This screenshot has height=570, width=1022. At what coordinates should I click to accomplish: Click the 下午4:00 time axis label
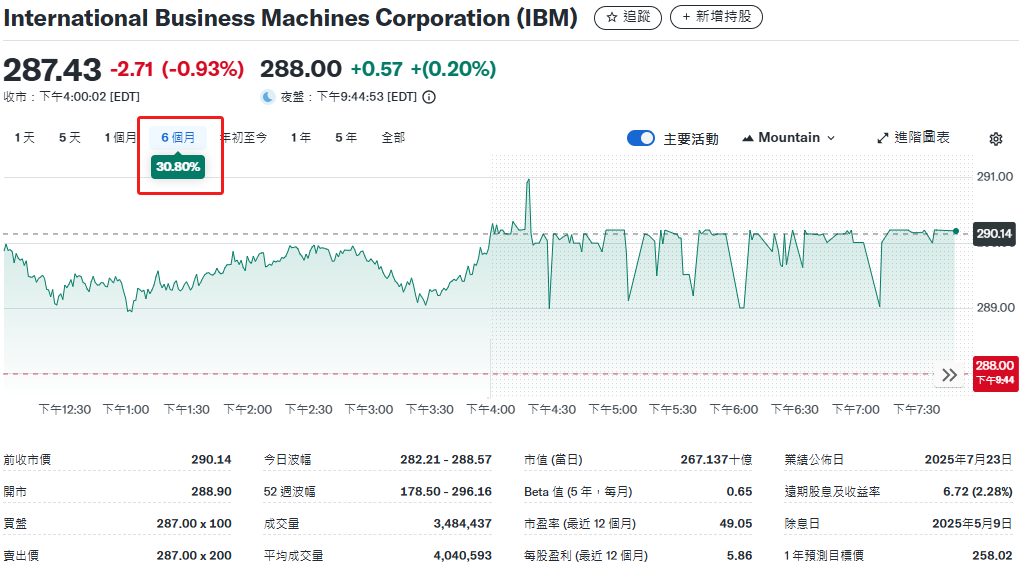[491, 409]
